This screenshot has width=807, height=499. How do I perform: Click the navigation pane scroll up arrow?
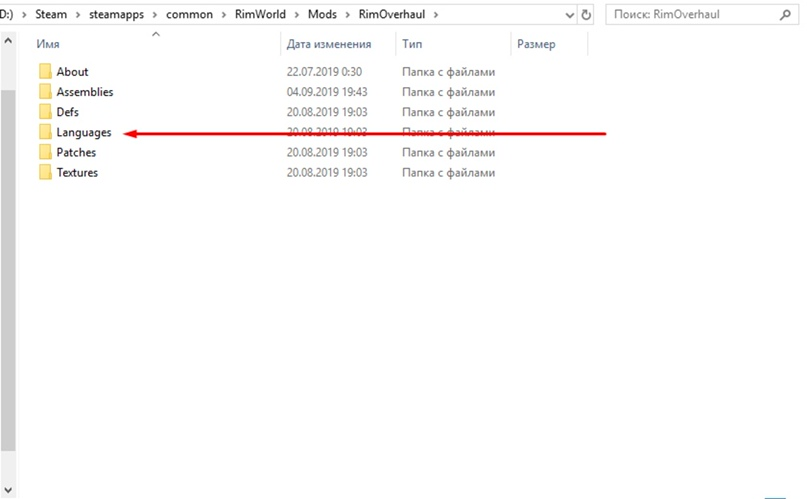8,40
